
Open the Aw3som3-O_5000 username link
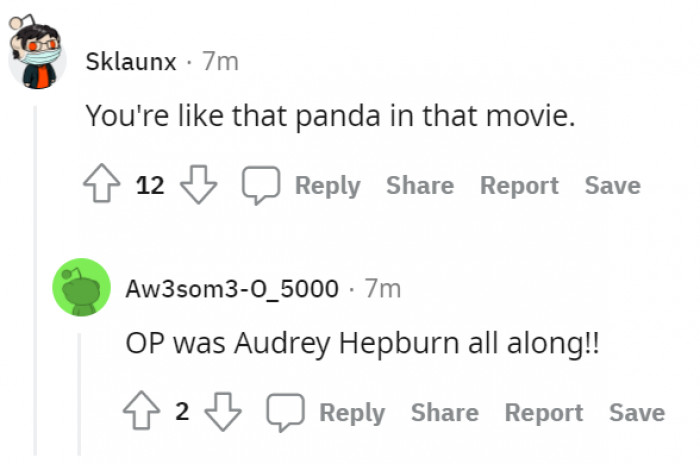coord(232,289)
